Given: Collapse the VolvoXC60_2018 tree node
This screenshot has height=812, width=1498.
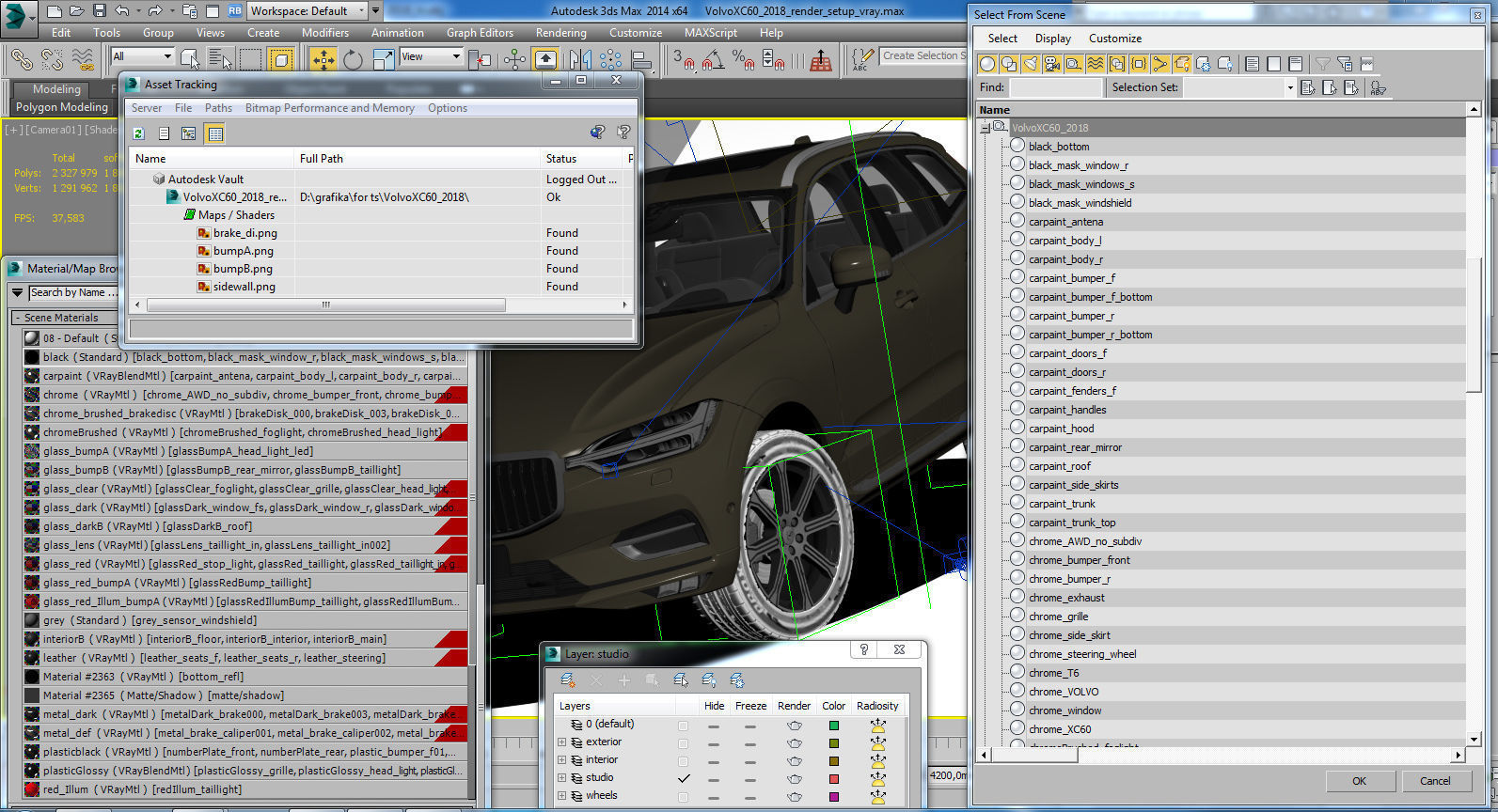Looking at the screenshot, I should [985, 128].
